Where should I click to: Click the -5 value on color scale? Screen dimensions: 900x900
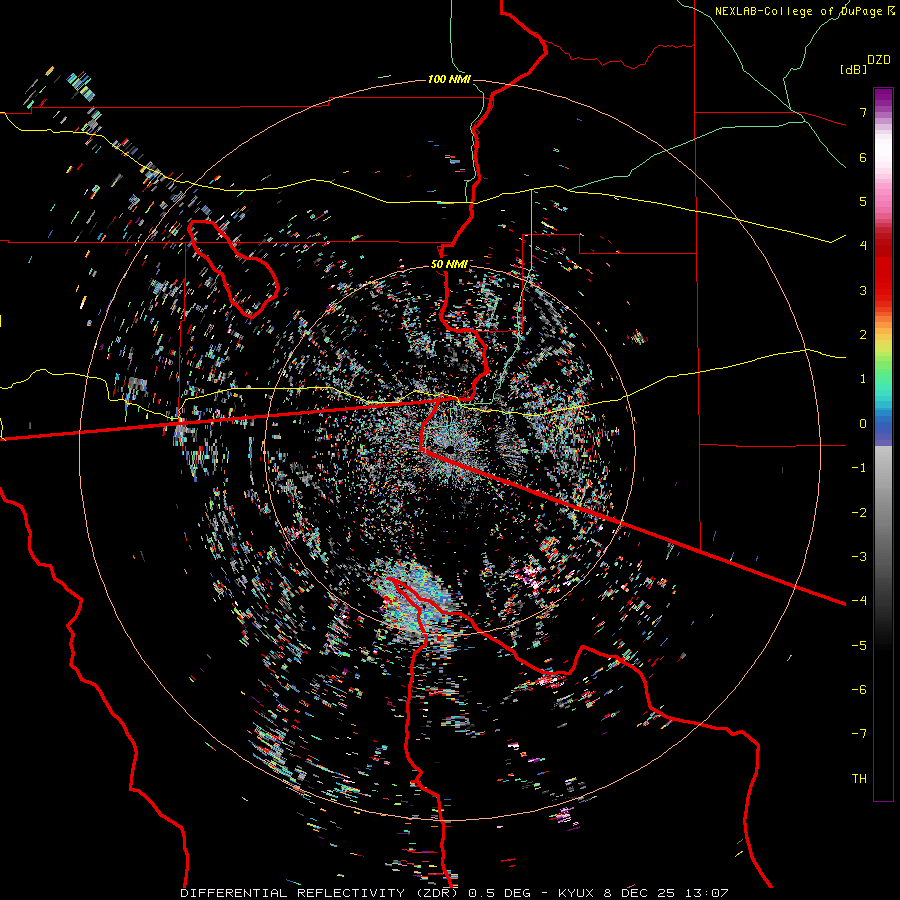[859, 646]
